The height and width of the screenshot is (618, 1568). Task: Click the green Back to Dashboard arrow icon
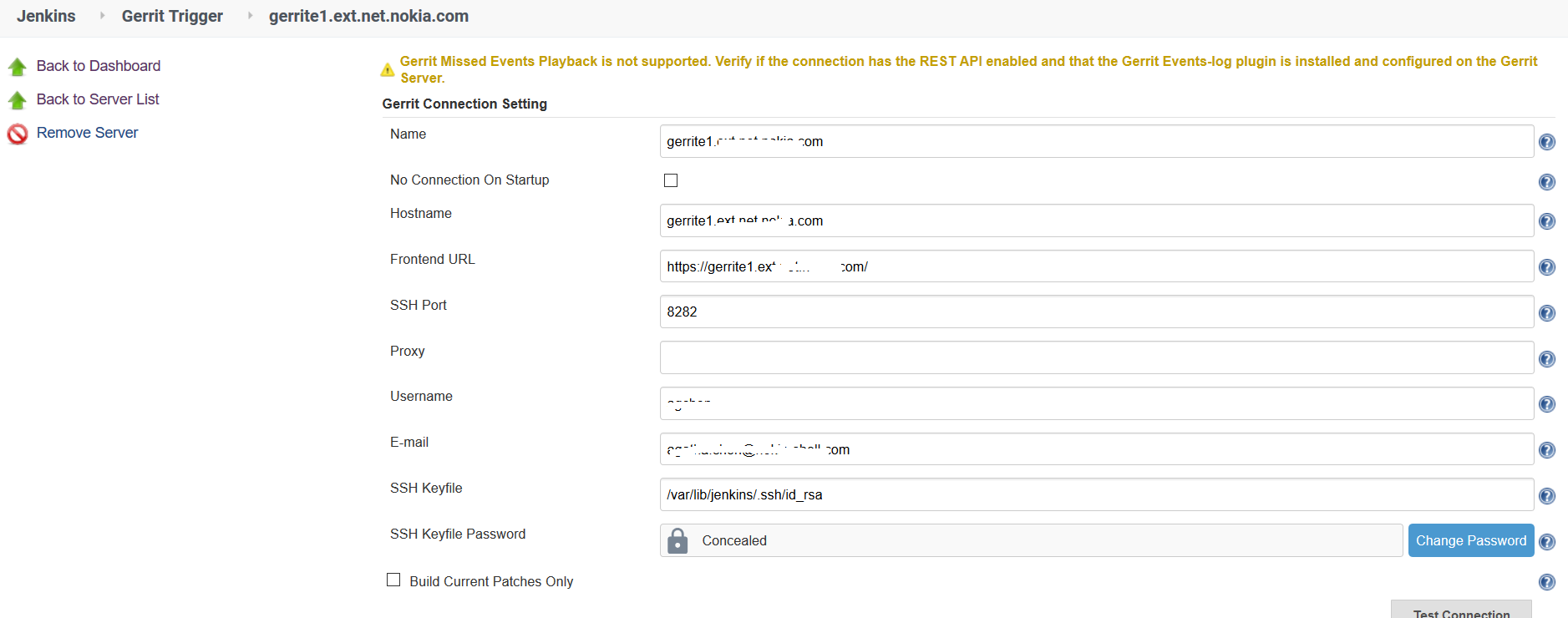(18, 66)
